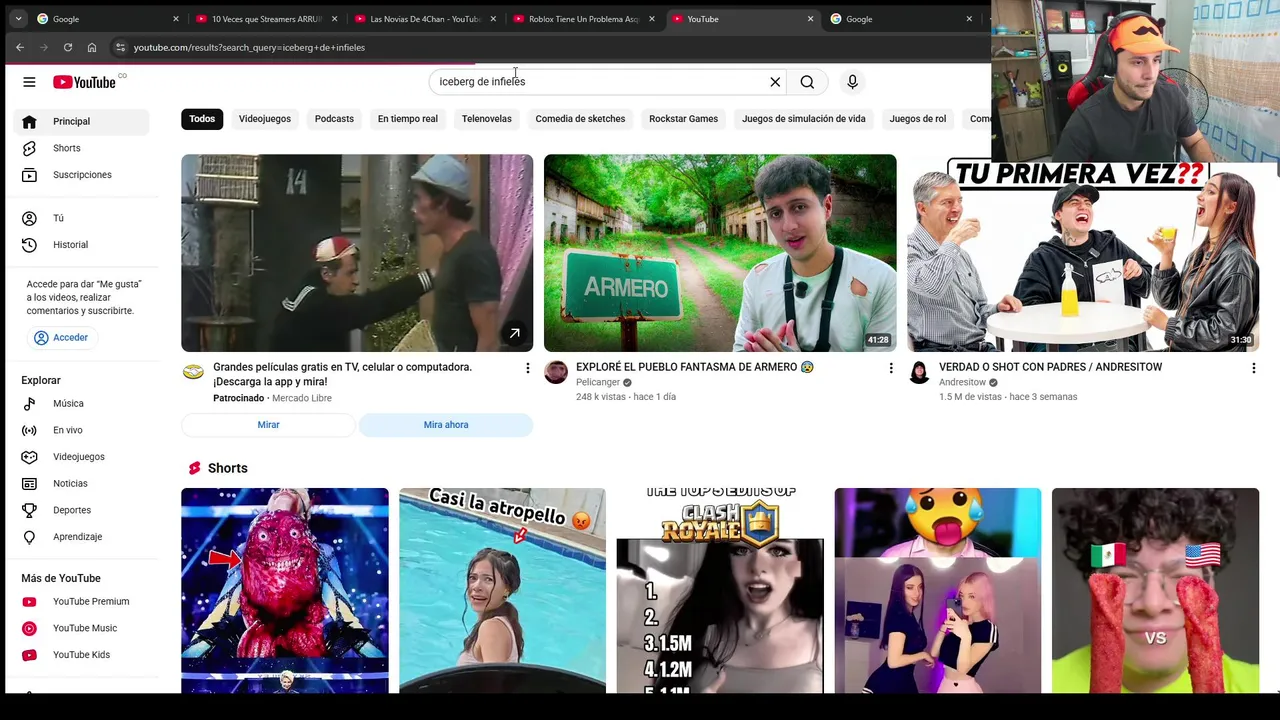Open Suscripciones in the sidebar
Screen dimensions: 1280x720
click(82, 175)
